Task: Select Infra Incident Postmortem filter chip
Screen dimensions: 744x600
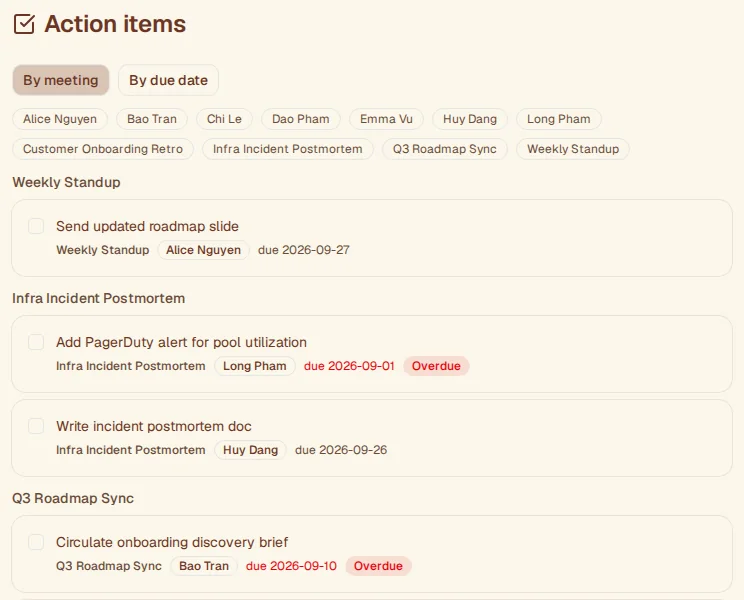Action: click(x=288, y=149)
